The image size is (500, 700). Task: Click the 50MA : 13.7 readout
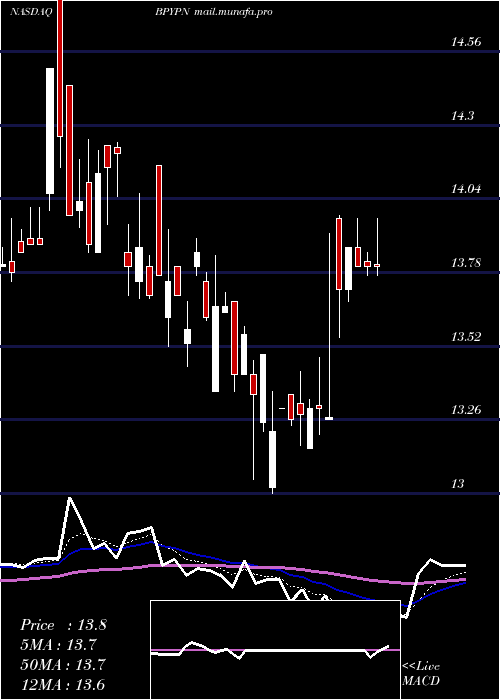tap(63, 665)
